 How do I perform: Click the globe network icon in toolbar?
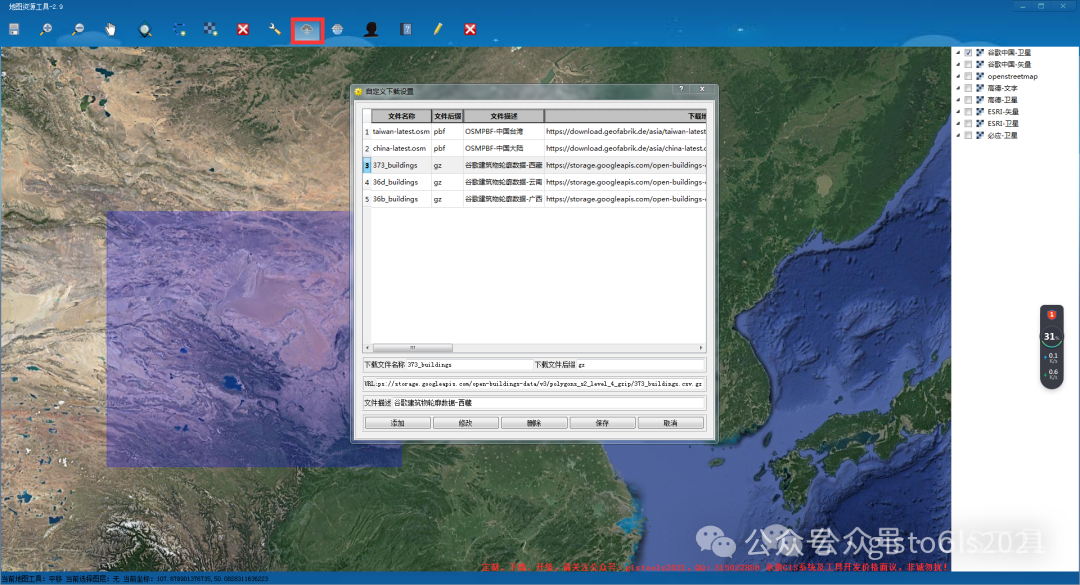(x=338, y=29)
